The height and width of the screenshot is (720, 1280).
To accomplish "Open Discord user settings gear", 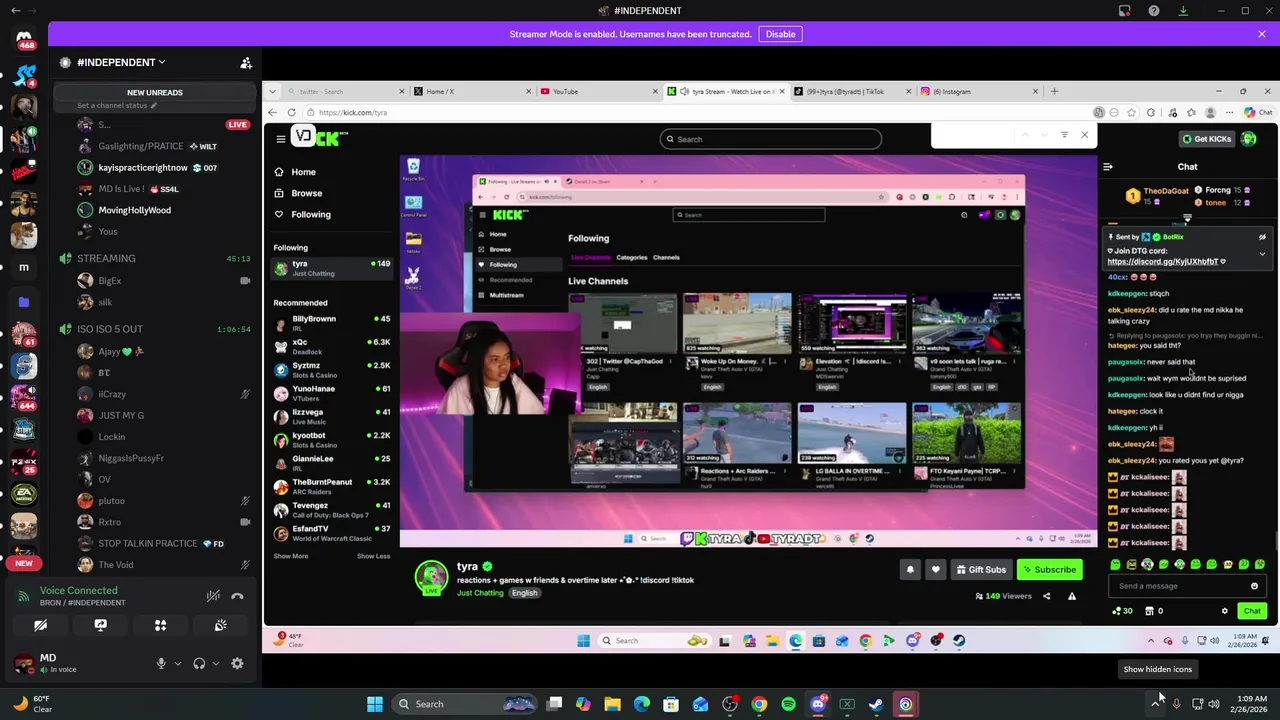I will [x=237, y=663].
